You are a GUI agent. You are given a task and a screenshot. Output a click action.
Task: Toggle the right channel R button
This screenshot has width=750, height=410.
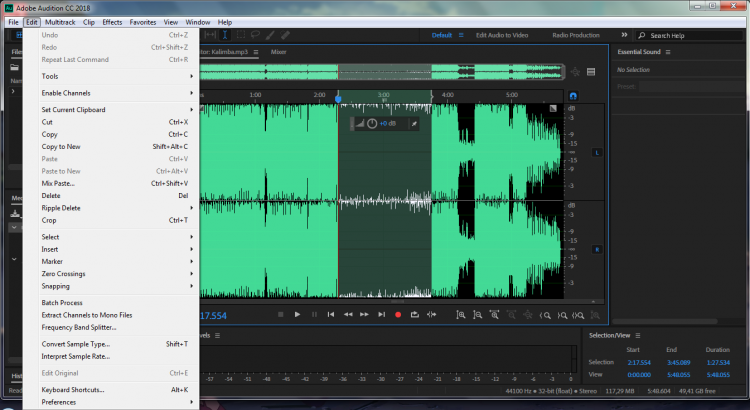pyautogui.click(x=597, y=249)
